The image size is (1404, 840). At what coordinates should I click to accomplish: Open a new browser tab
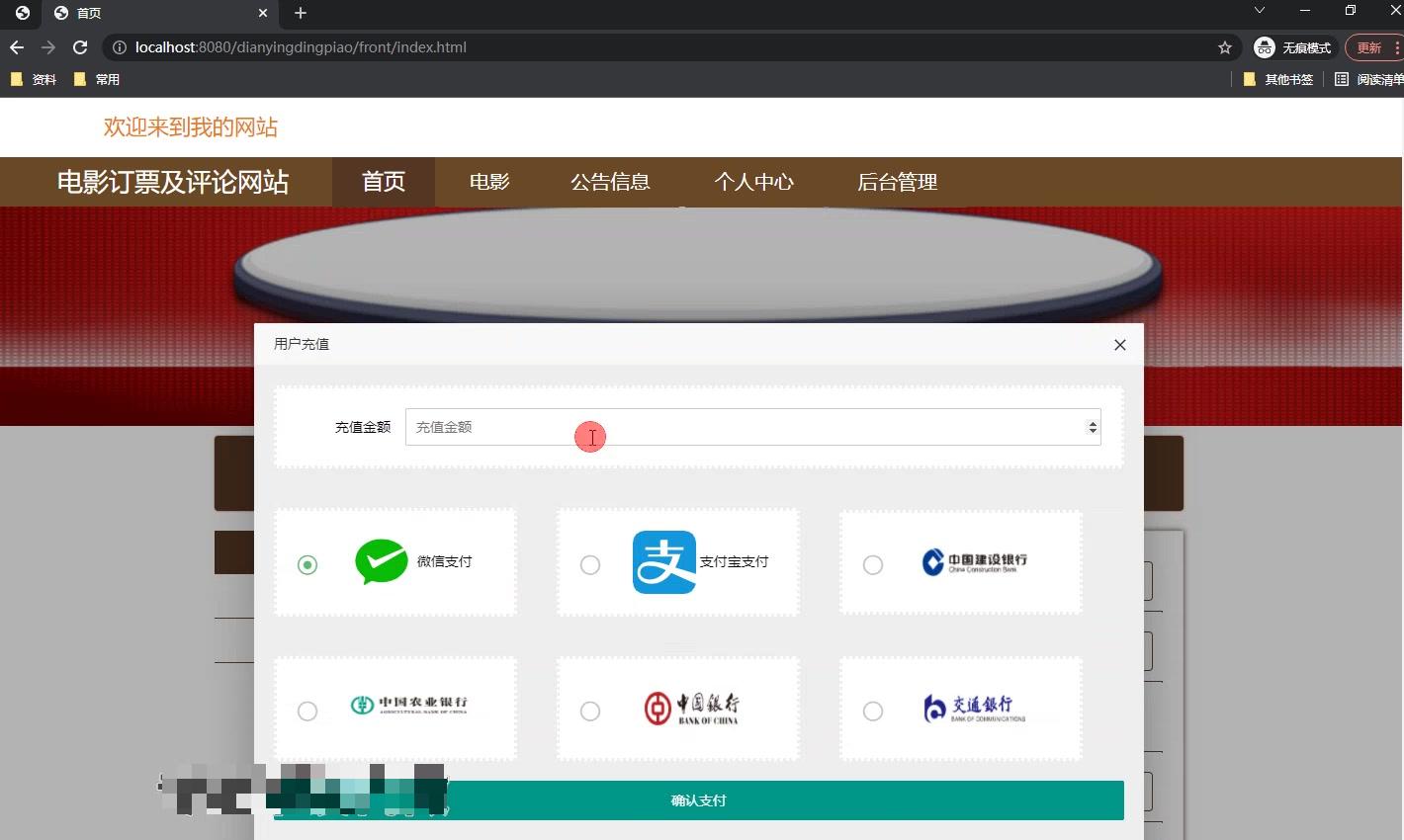[301, 13]
